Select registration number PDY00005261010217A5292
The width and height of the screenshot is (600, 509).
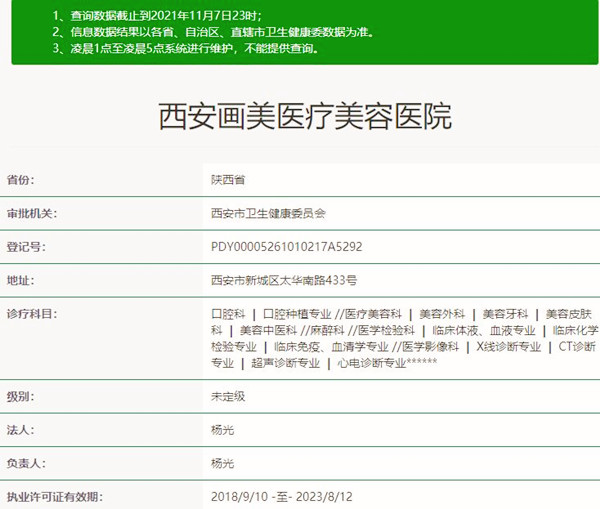[287, 247]
